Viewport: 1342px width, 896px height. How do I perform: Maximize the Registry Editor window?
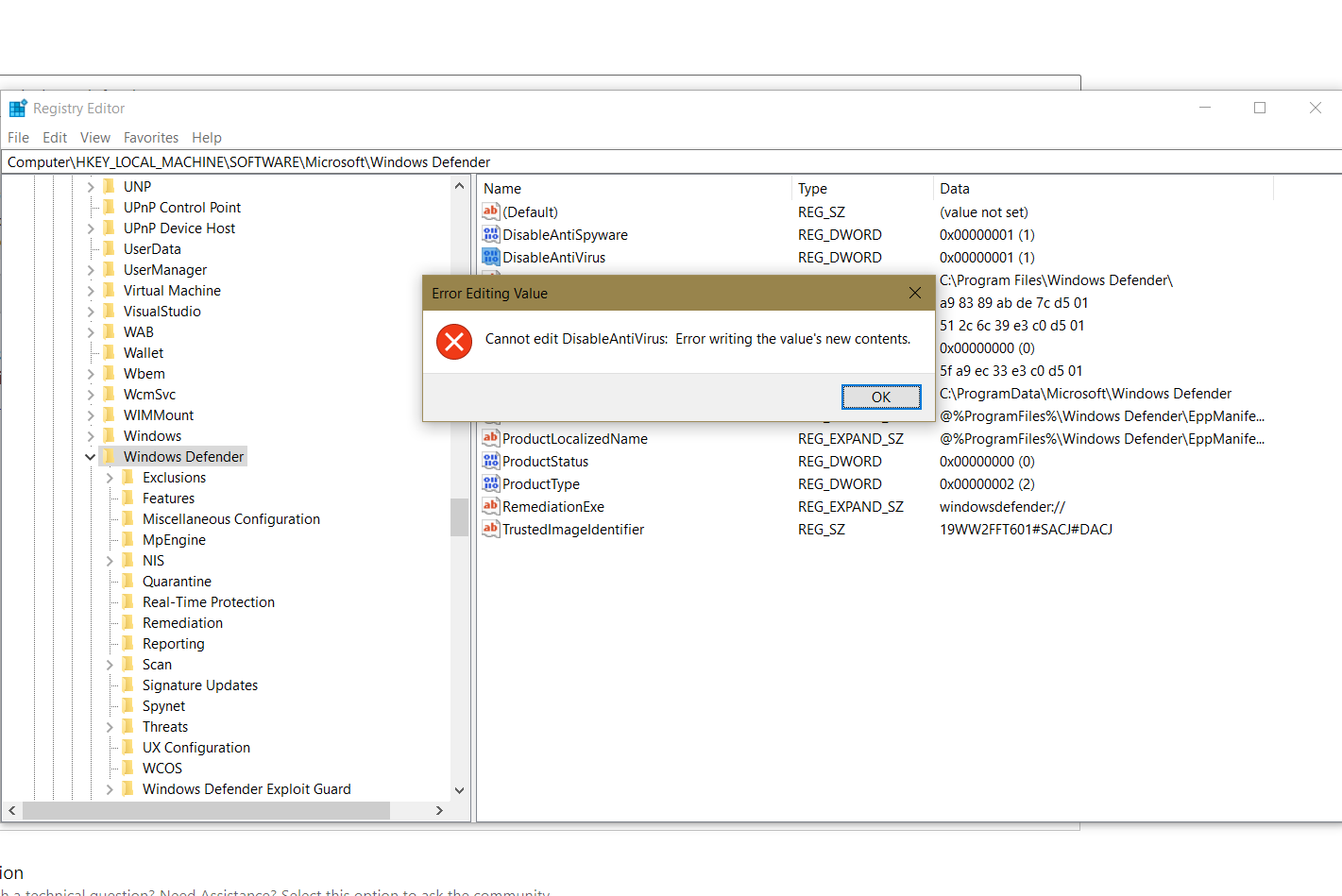[x=1260, y=108]
